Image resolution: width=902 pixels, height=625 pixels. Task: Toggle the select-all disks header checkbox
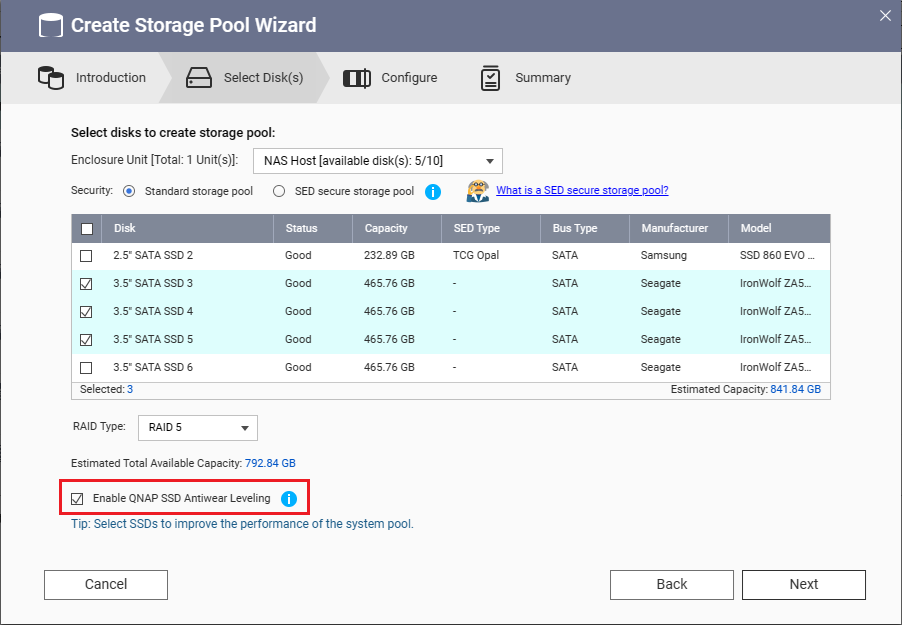(86, 228)
